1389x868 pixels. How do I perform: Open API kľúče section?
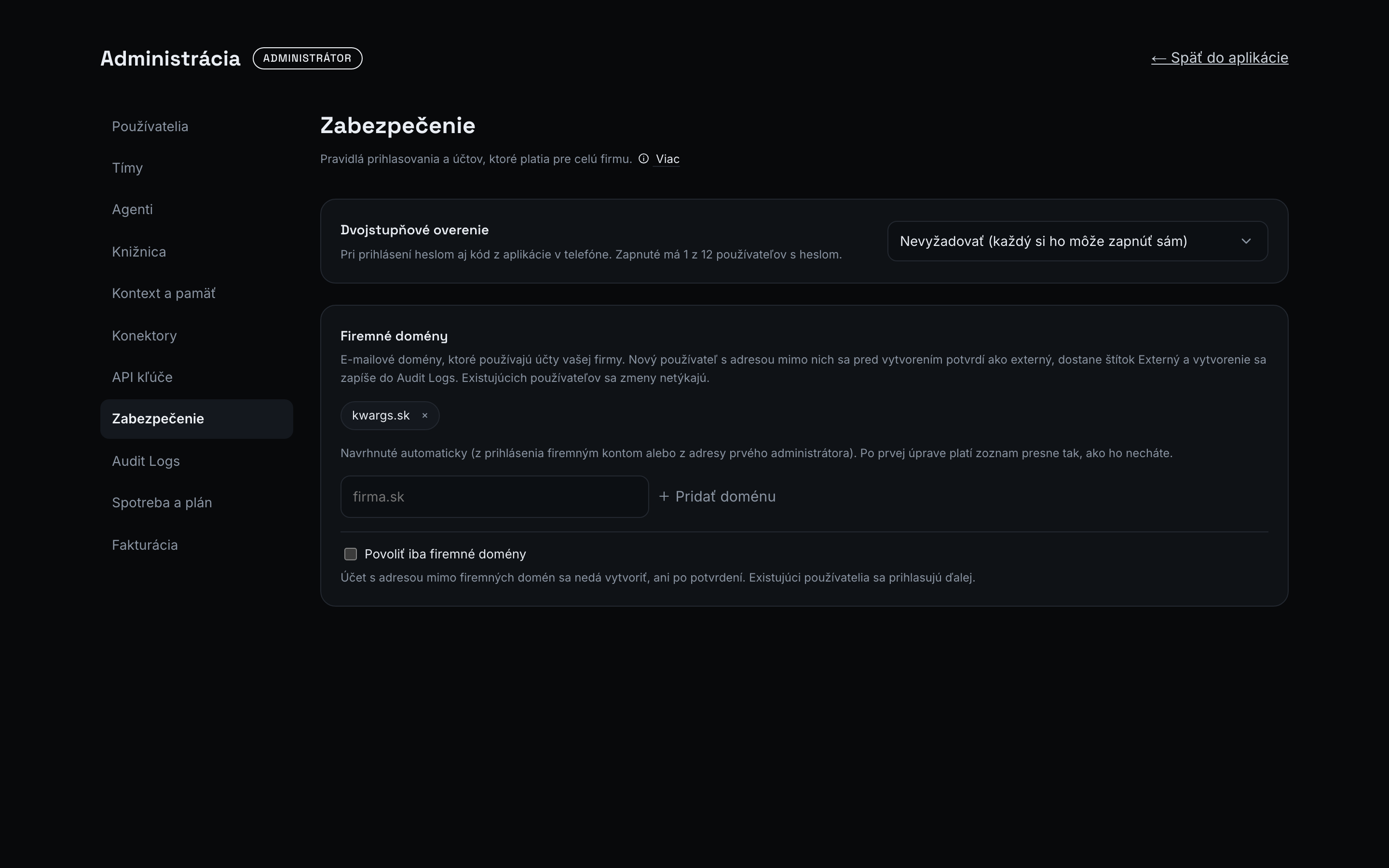tap(196, 377)
